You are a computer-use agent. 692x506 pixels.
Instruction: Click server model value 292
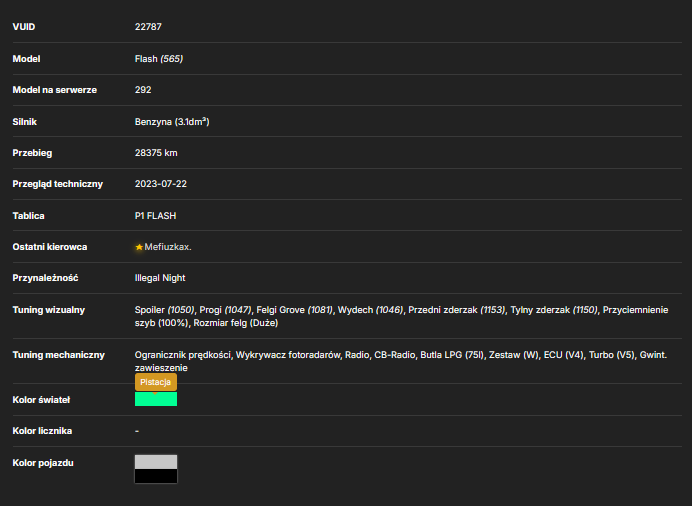143,90
